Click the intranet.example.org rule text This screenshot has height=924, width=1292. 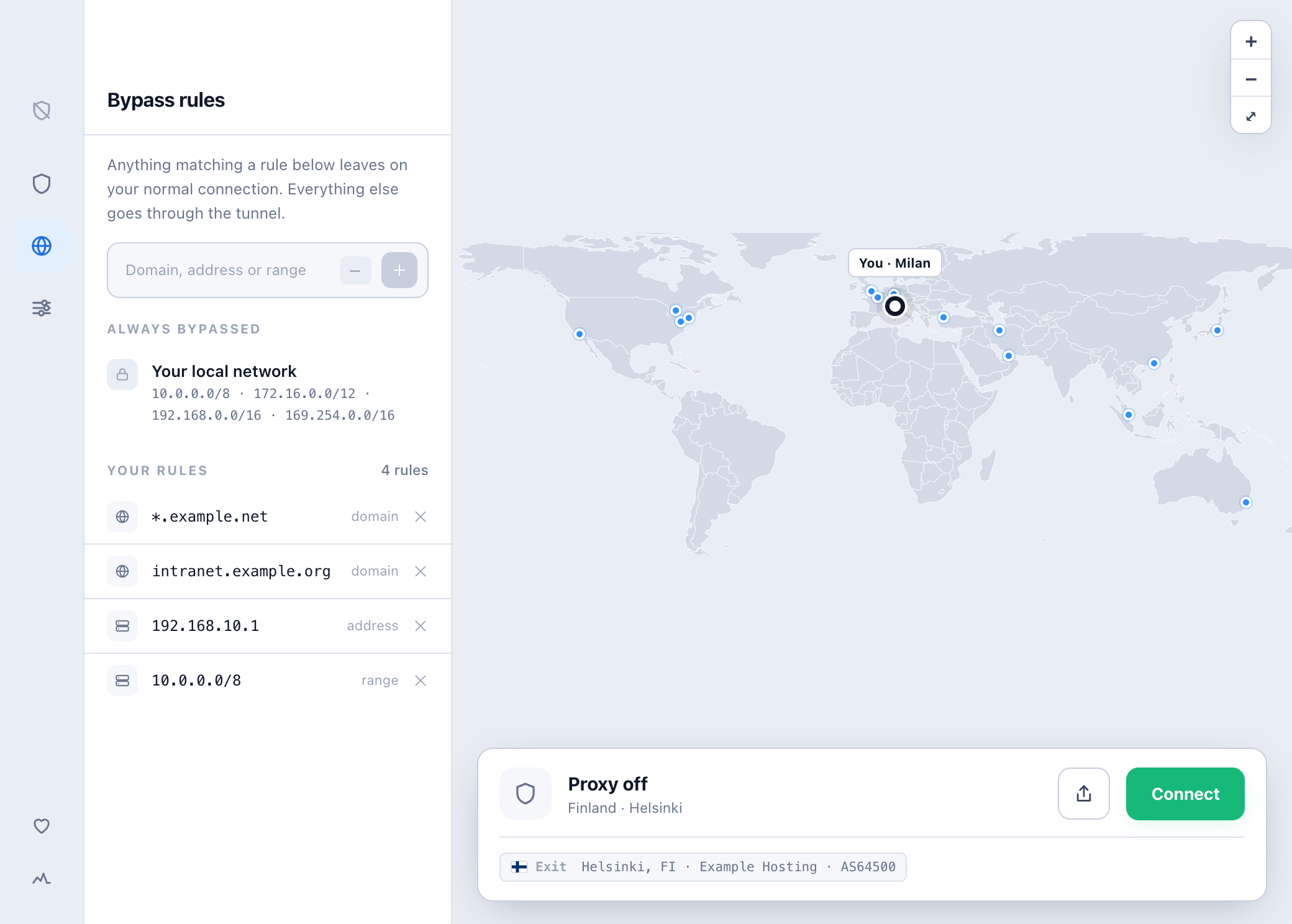pyautogui.click(x=241, y=571)
